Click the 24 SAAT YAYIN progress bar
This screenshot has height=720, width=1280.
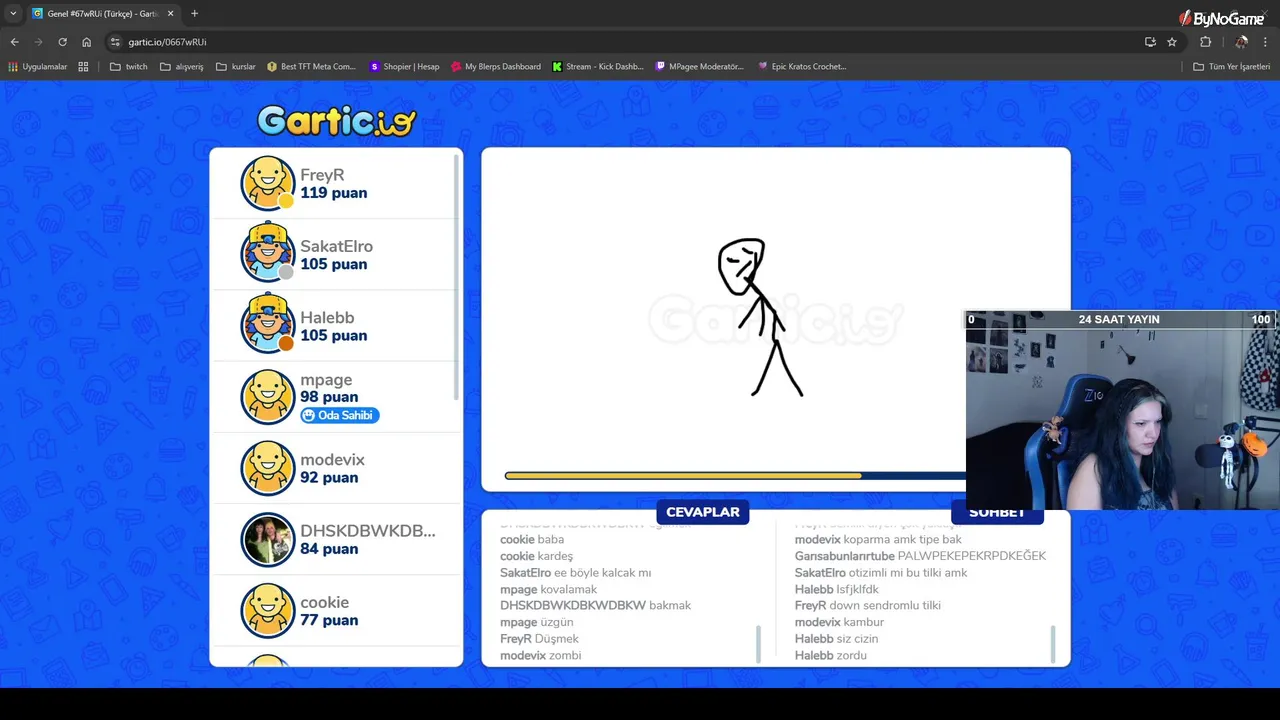tap(1122, 320)
